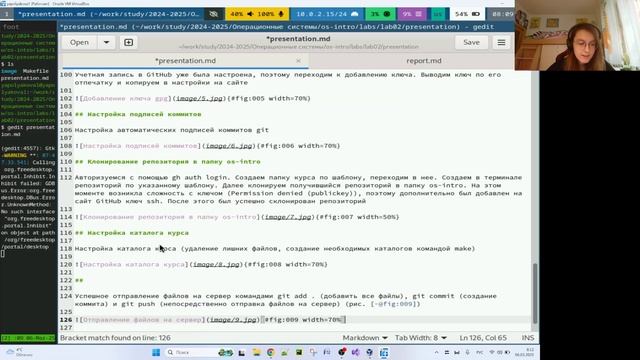The width and height of the screenshot is (640, 360).
Task: Open the VirtualBox VM taskbar icon
Action: [384, 352]
